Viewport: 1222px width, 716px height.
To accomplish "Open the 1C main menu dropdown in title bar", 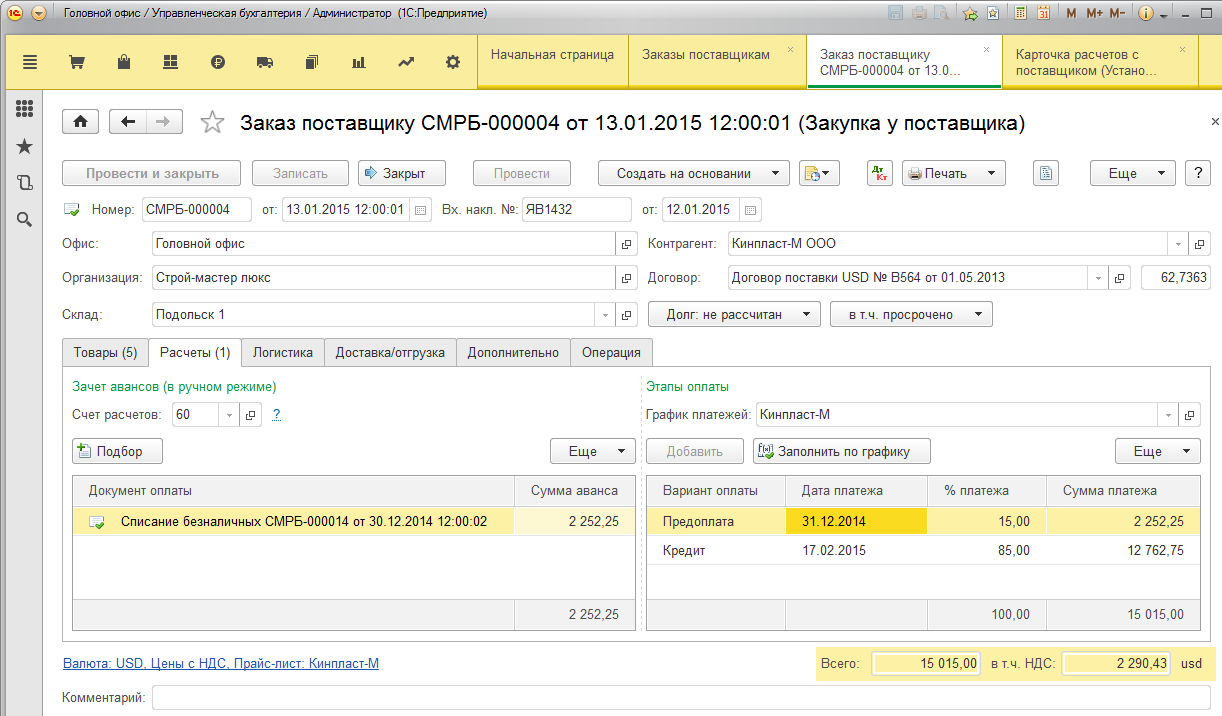I will click(x=39, y=14).
